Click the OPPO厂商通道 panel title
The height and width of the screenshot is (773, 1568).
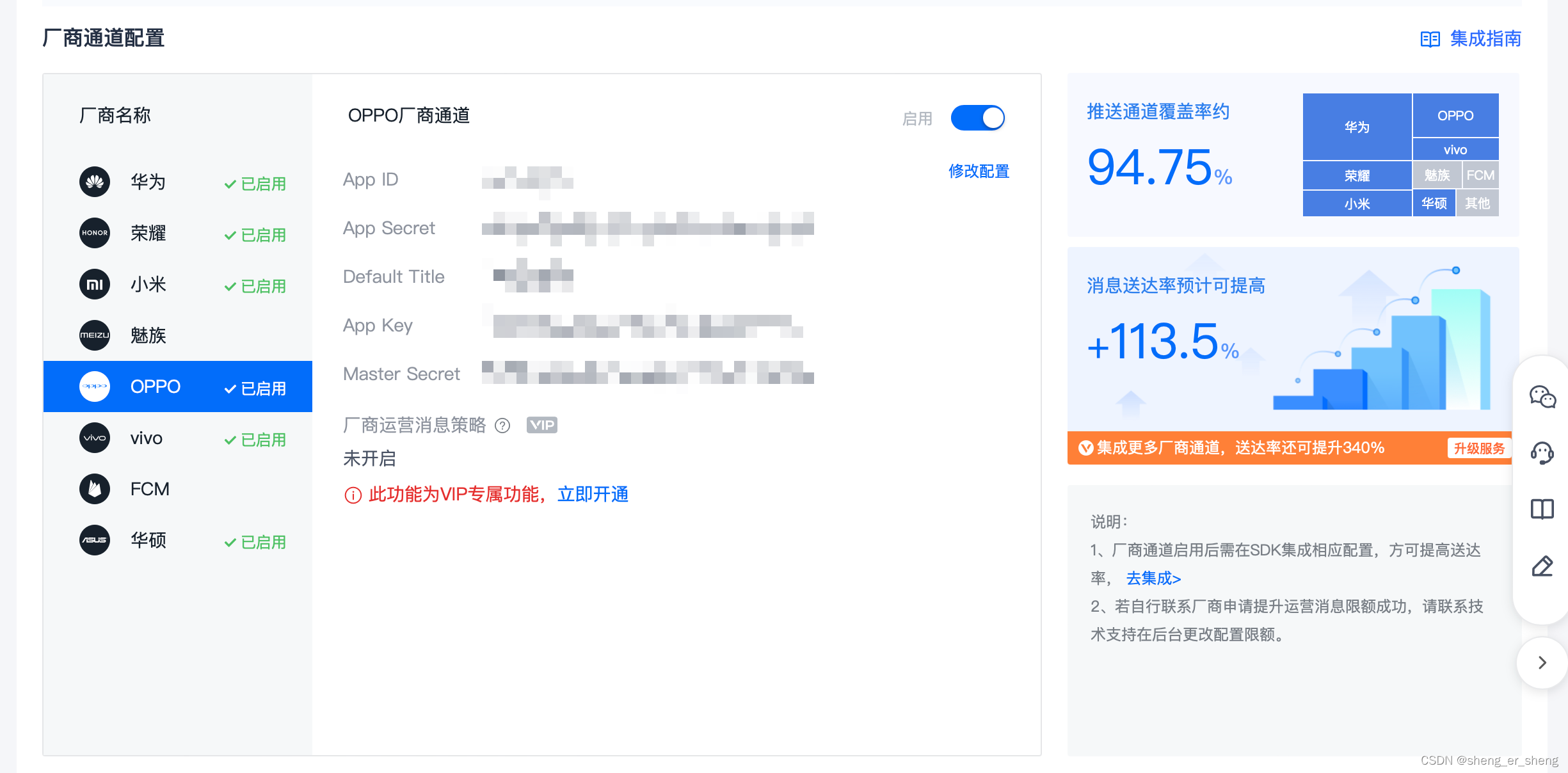(409, 116)
